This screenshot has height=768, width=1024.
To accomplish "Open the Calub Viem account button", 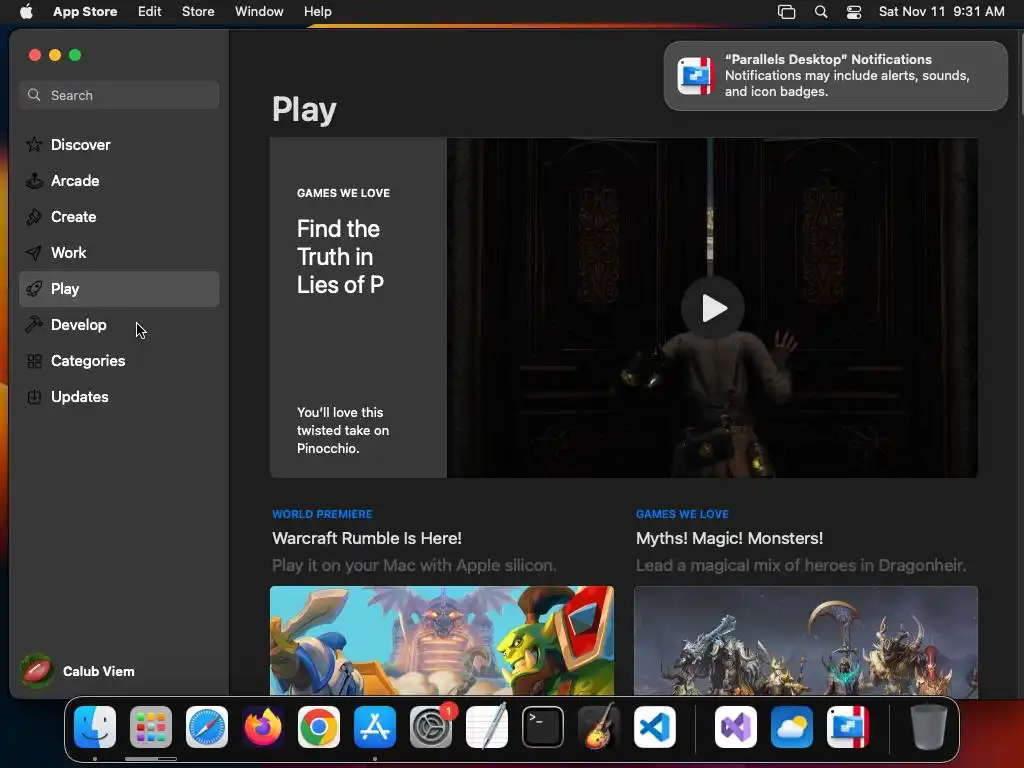I will [78, 671].
